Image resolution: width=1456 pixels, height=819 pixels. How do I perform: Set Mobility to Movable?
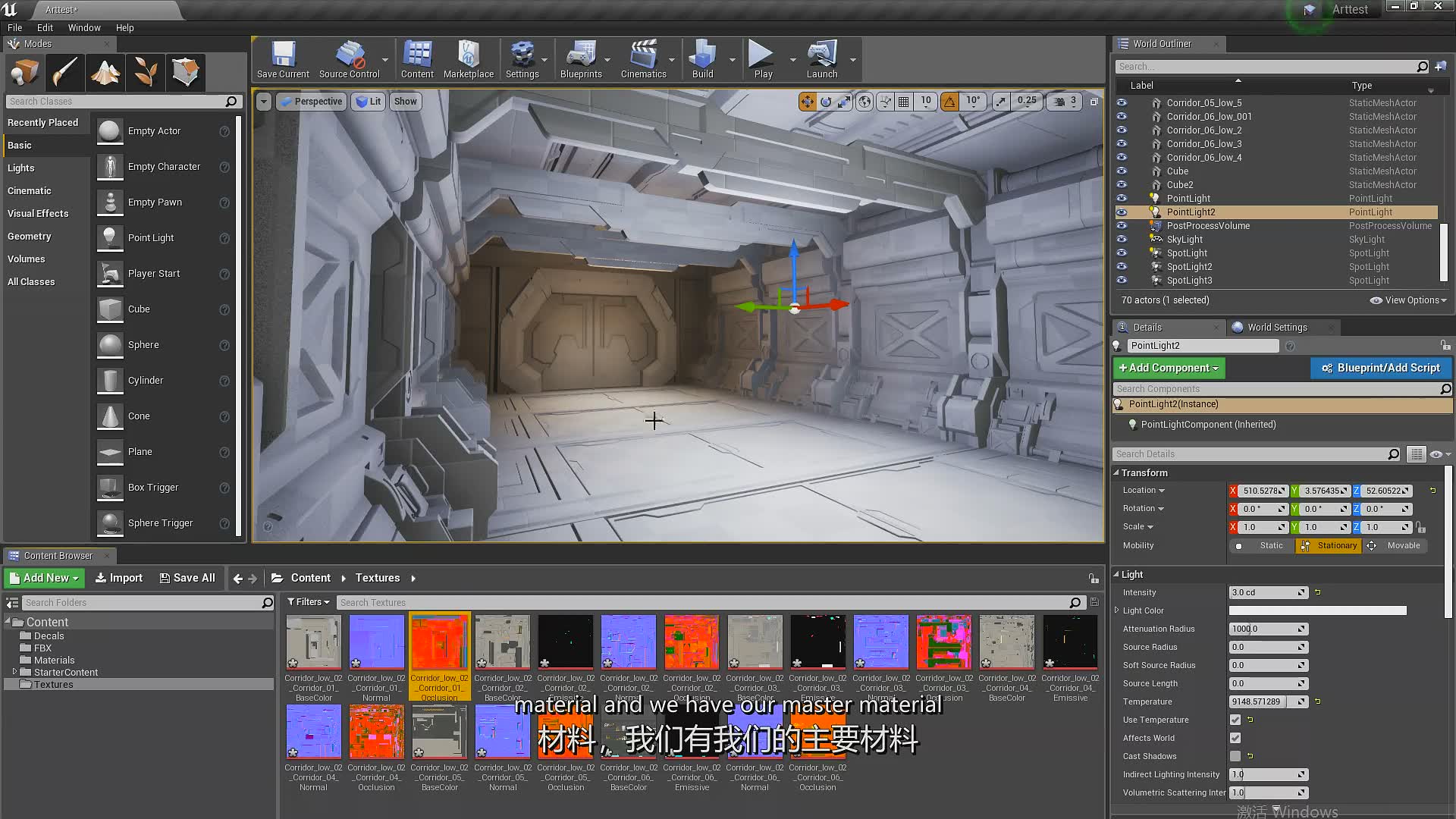pos(1395,545)
